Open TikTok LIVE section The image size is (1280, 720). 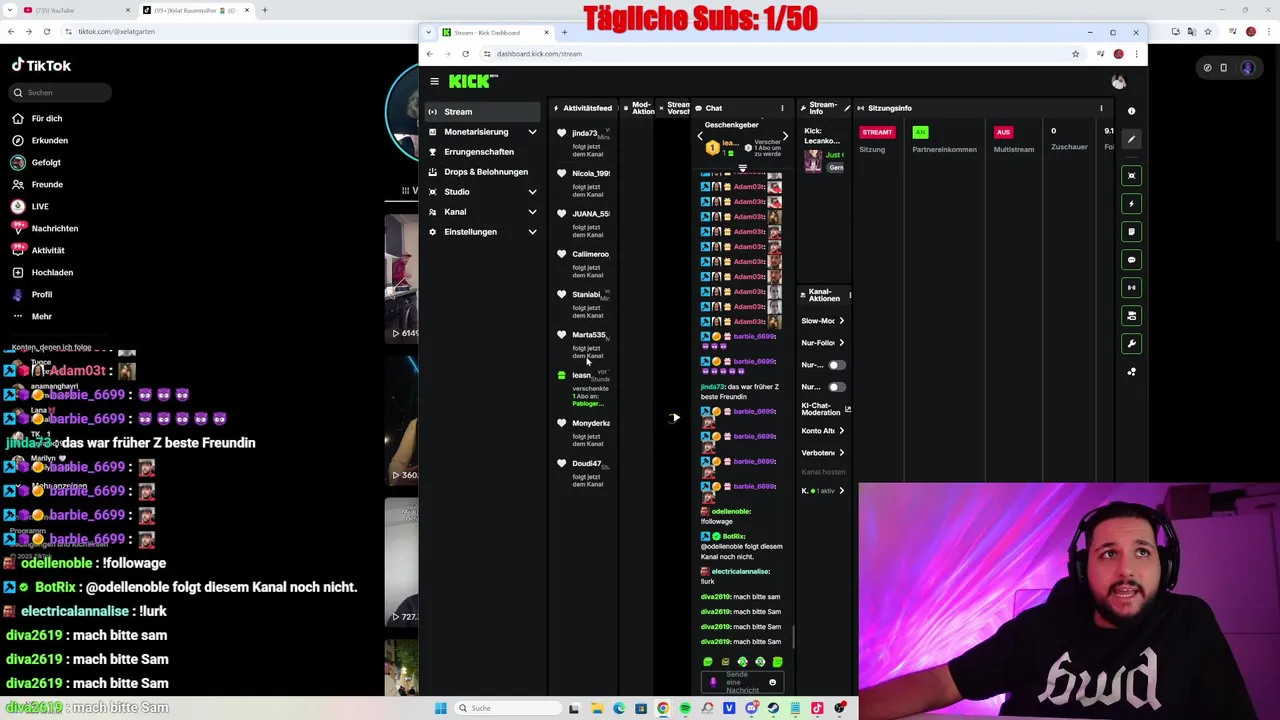pos(40,207)
